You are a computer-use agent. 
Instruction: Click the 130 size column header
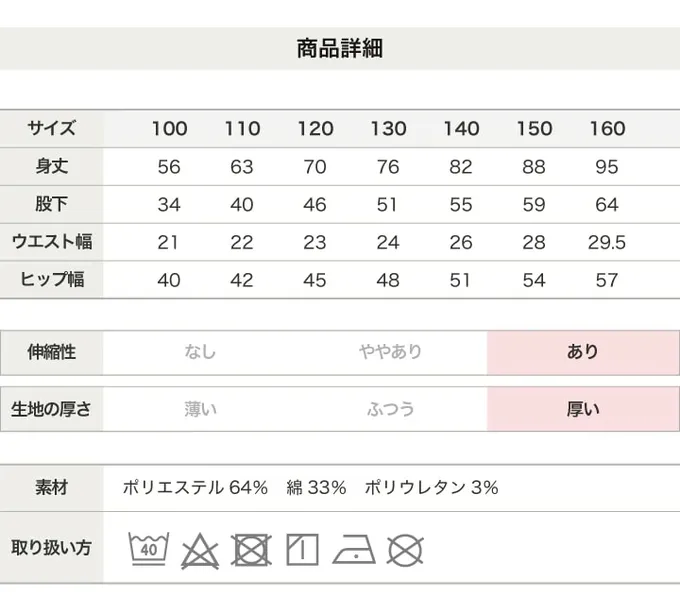(388, 128)
